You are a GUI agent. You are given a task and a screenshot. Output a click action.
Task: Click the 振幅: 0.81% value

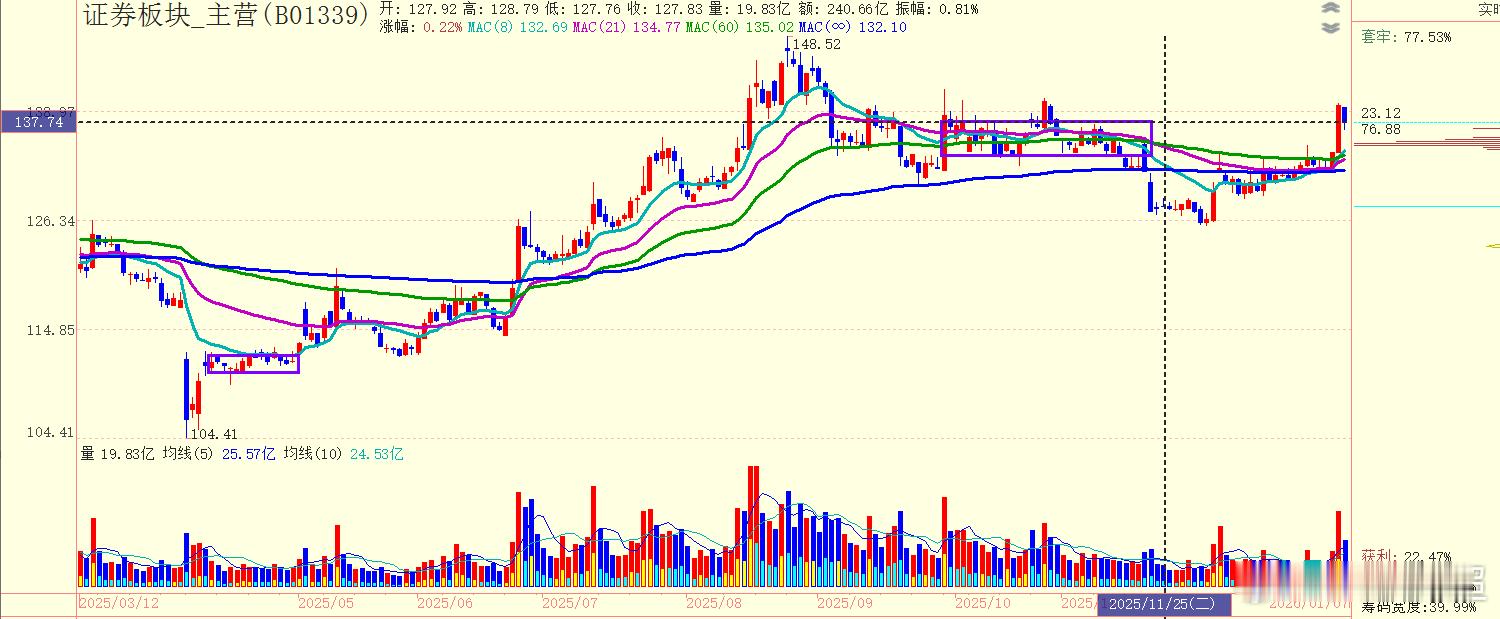tap(937, 9)
